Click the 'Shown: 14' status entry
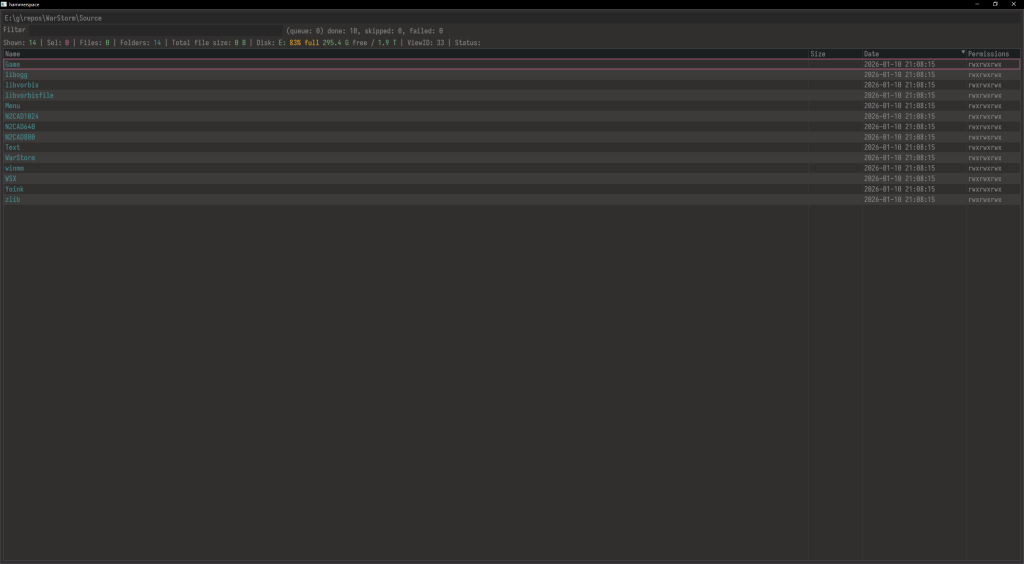The image size is (1024, 564). coord(20,42)
